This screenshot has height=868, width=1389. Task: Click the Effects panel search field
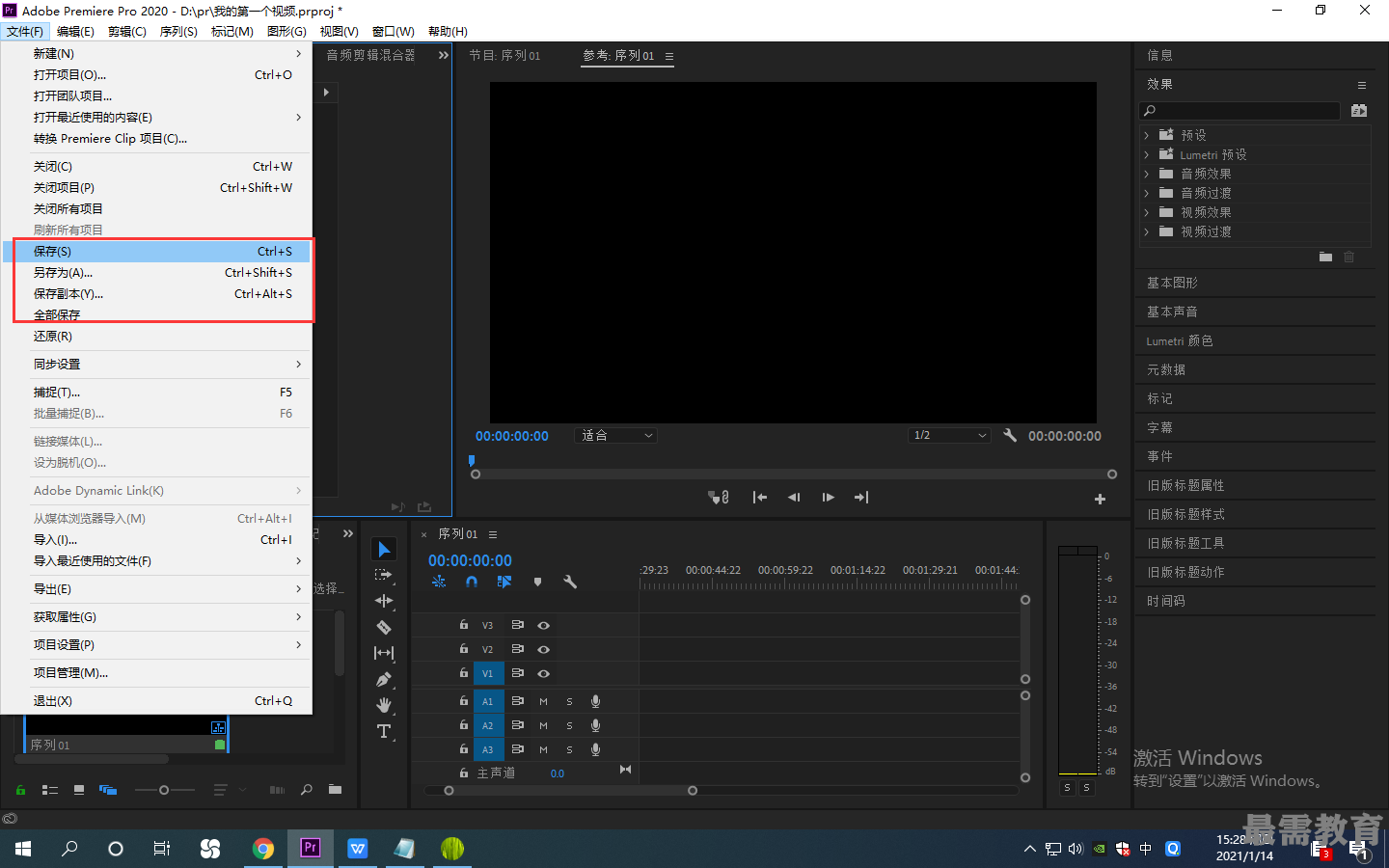pos(1239,111)
